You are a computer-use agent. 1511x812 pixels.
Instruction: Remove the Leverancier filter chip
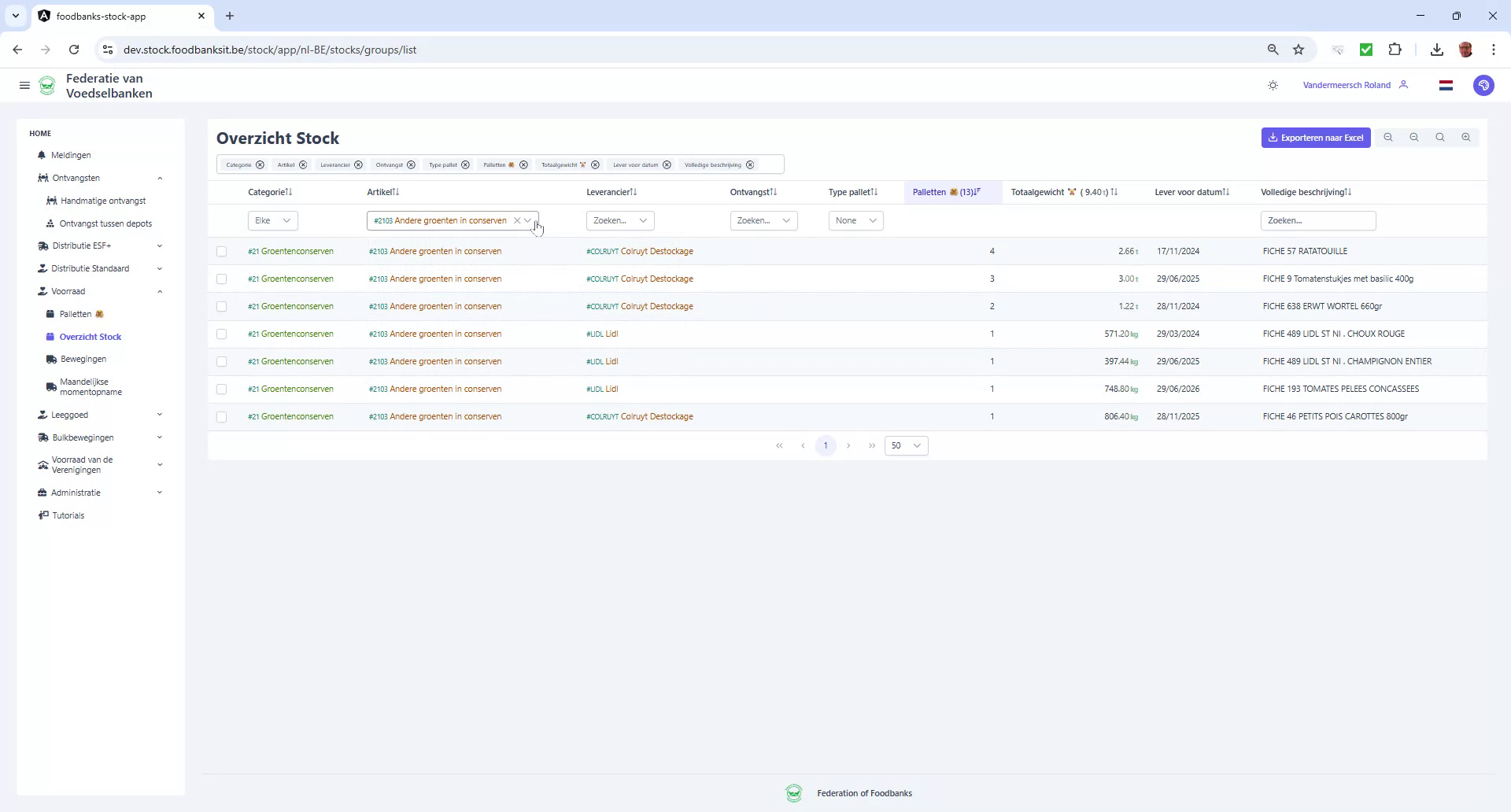(x=358, y=165)
